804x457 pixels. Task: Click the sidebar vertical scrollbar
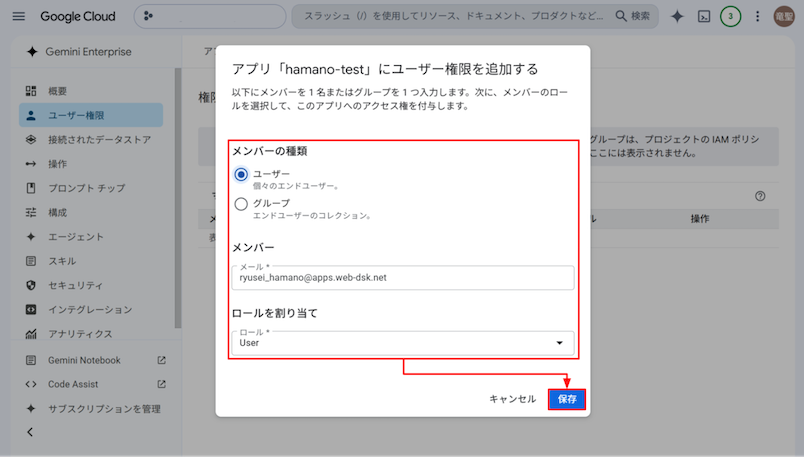click(x=178, y=198)
